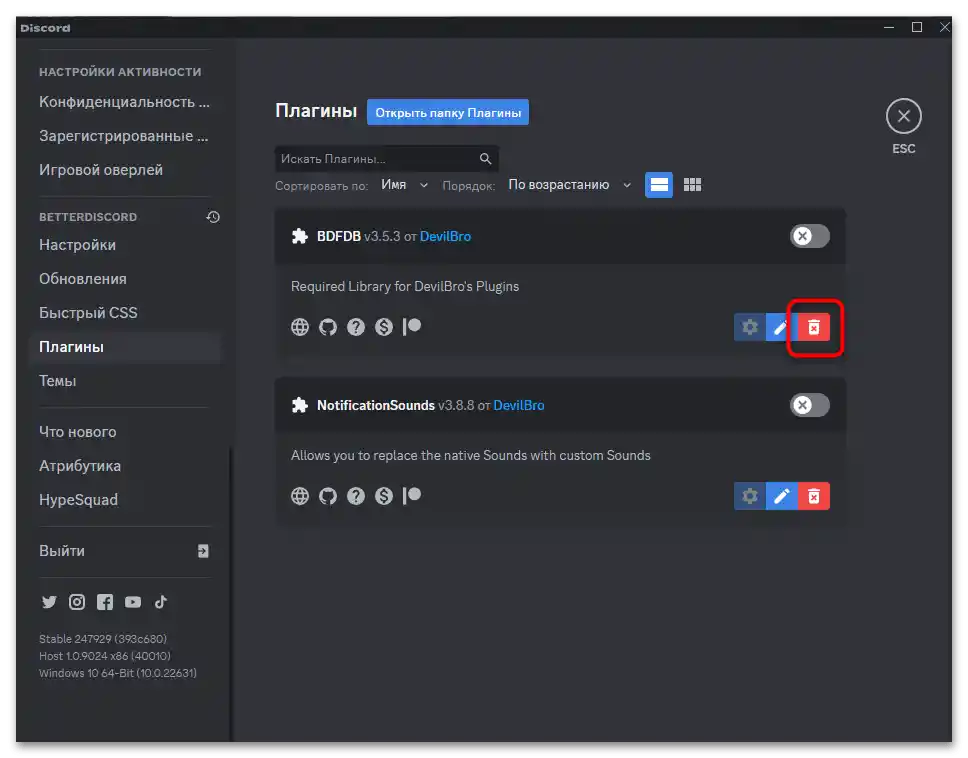Screen dimensions: 968x758
Task: Open the BetterDiscord changelog history icon
Action: tap(213, 217)
